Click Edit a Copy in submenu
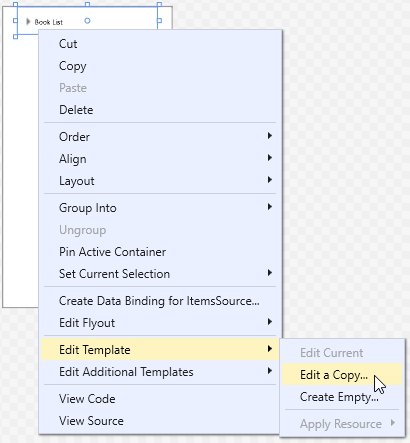 pos(342,375)
